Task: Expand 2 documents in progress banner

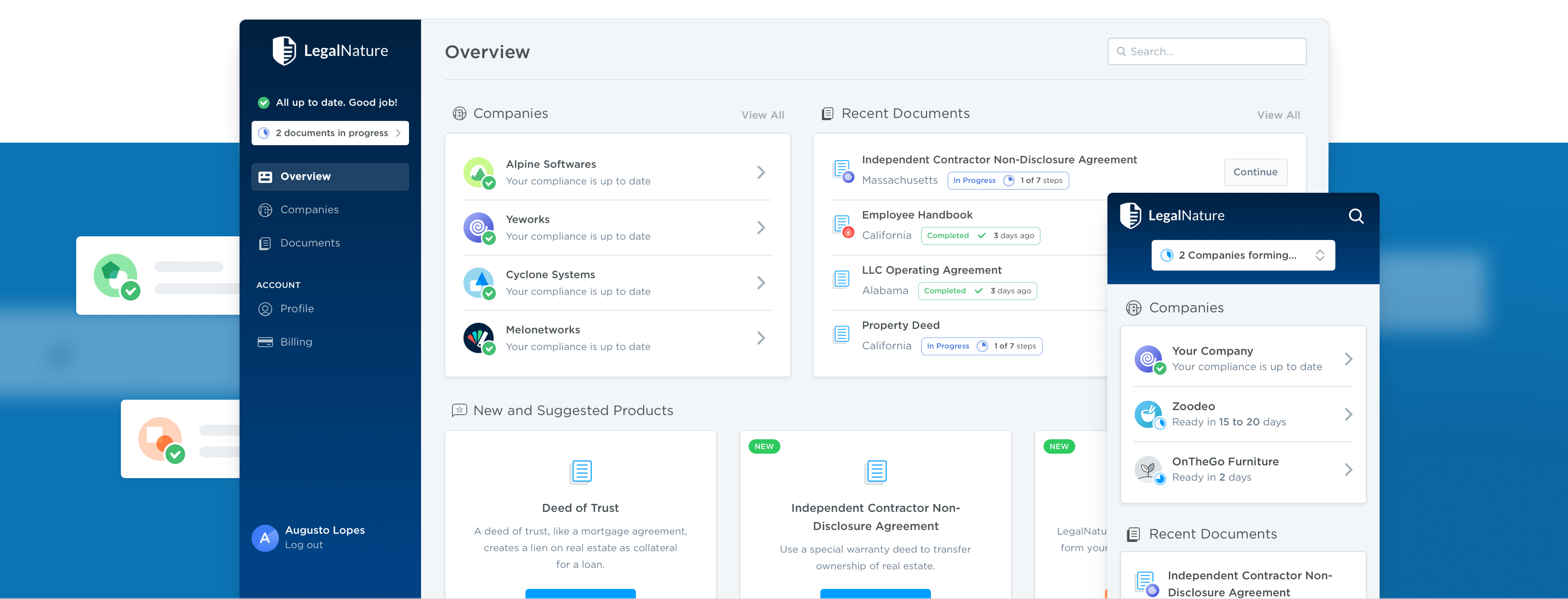Action: pos(330,133)
